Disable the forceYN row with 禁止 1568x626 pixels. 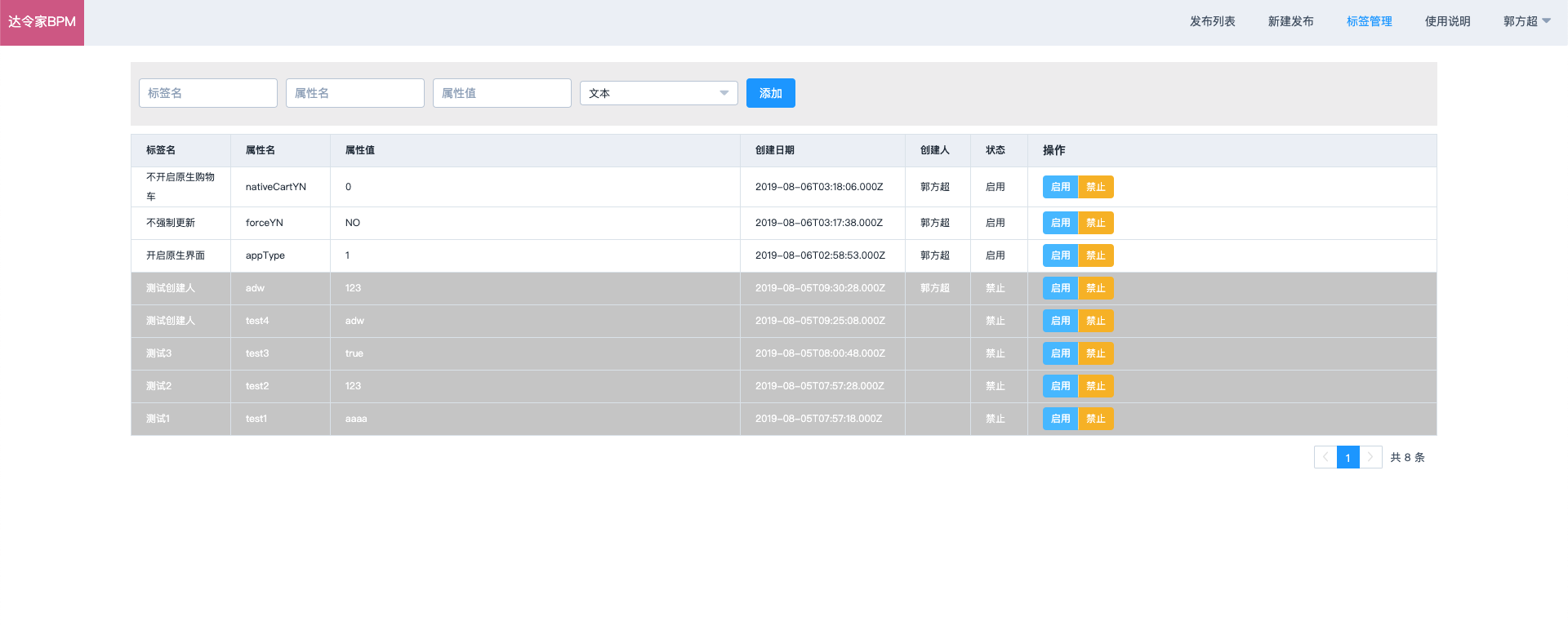(x=1096, y=223)
